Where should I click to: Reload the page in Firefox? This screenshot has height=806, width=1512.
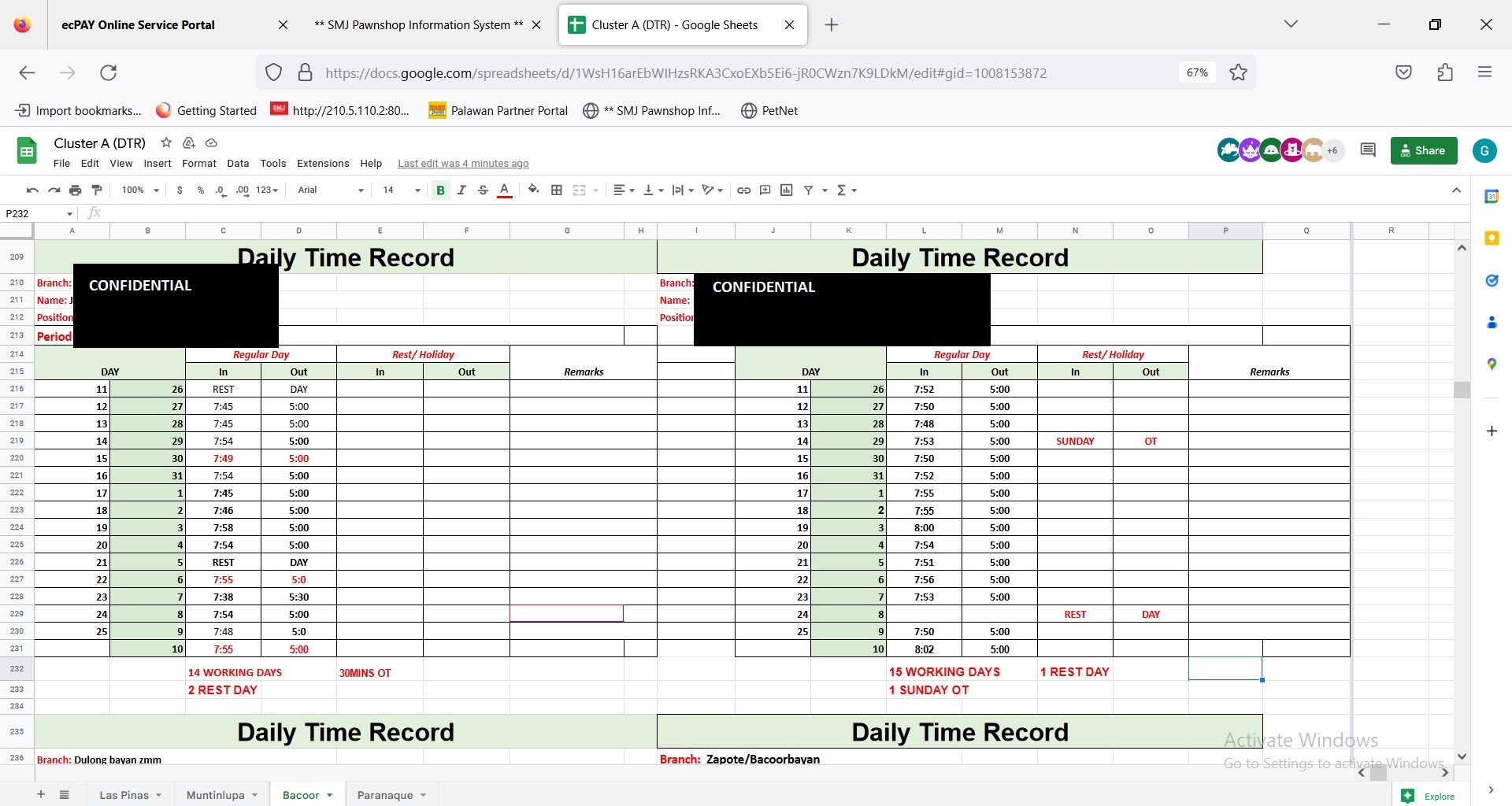tap(109, 72)
